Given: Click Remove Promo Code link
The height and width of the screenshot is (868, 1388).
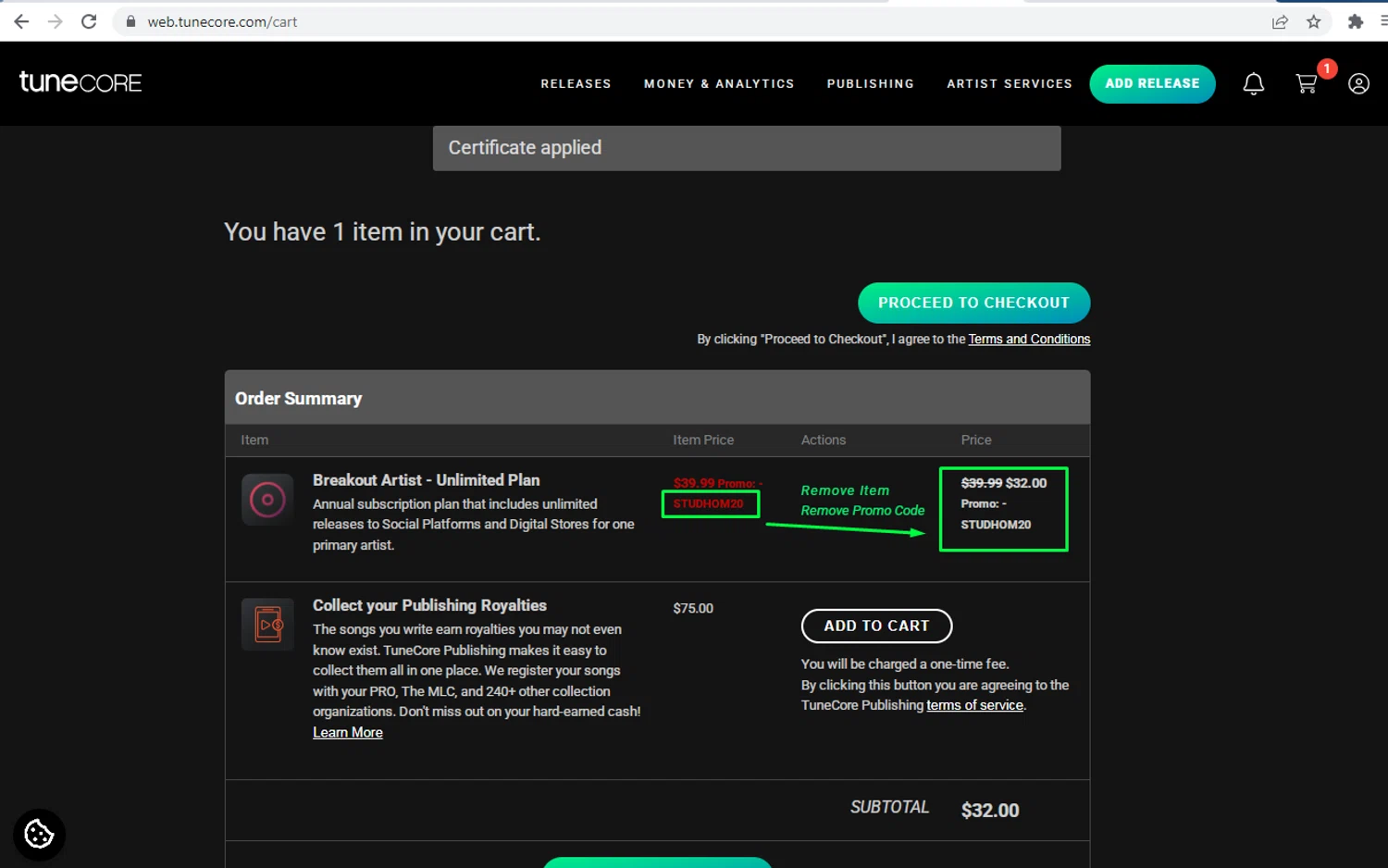Looking at the screenshot, I should coord(862,511).
